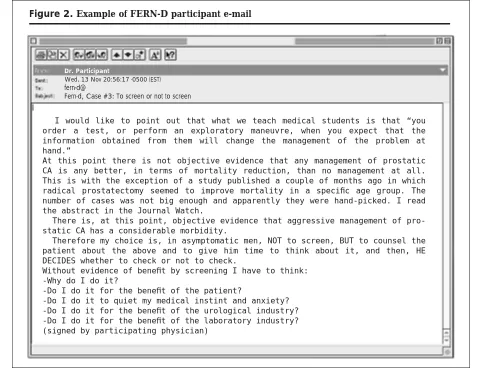Click the fern-d@ recipient address
The image size is (487, 370).
pyautogui.click(x=75, y=88)
